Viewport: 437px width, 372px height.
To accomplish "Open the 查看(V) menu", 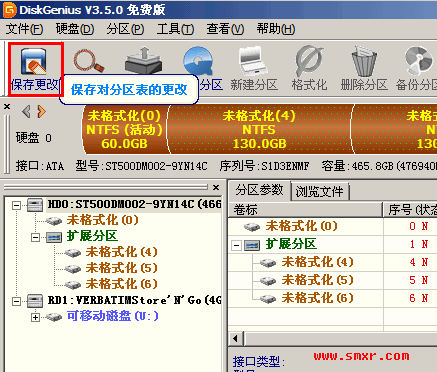I will pyautogui.click(x=225, y=29).
